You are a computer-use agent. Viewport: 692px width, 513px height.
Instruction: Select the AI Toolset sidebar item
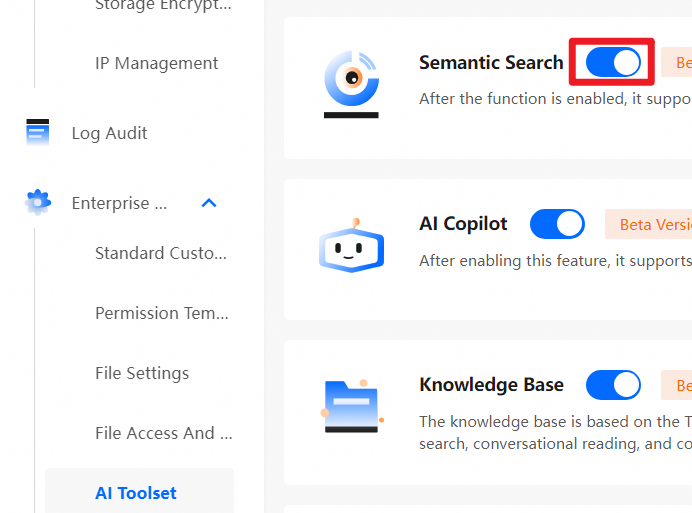(136, 493)
